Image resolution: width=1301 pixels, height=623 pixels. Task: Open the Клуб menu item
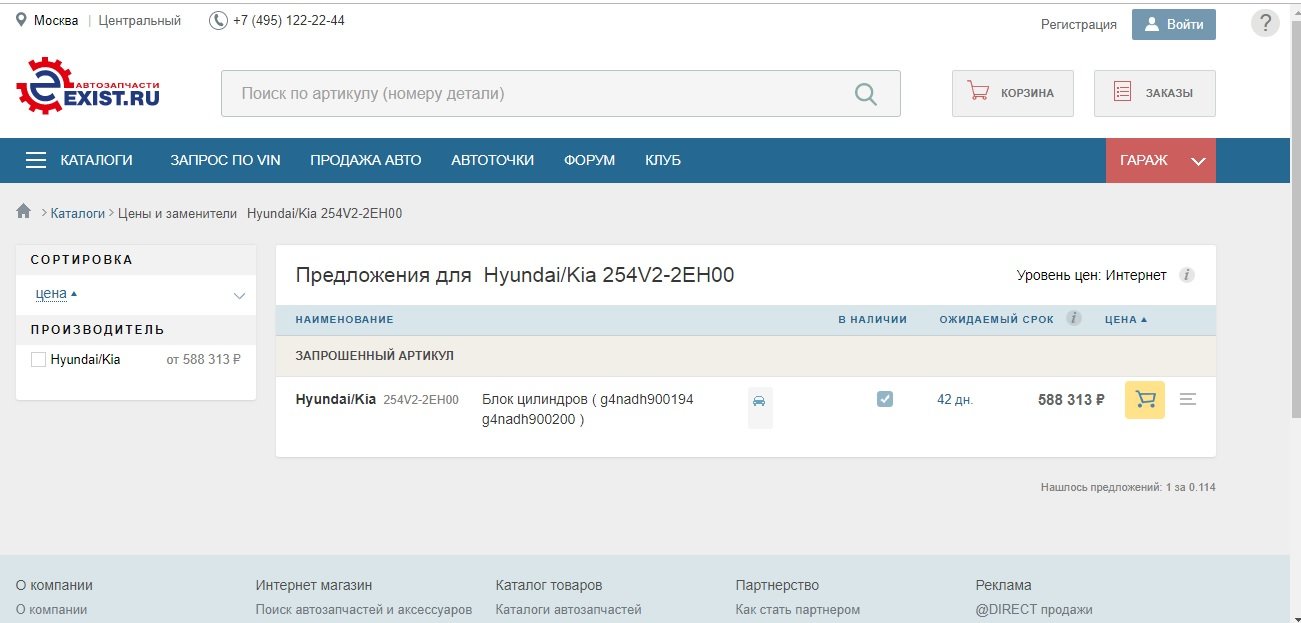click(x=663, y=160)
